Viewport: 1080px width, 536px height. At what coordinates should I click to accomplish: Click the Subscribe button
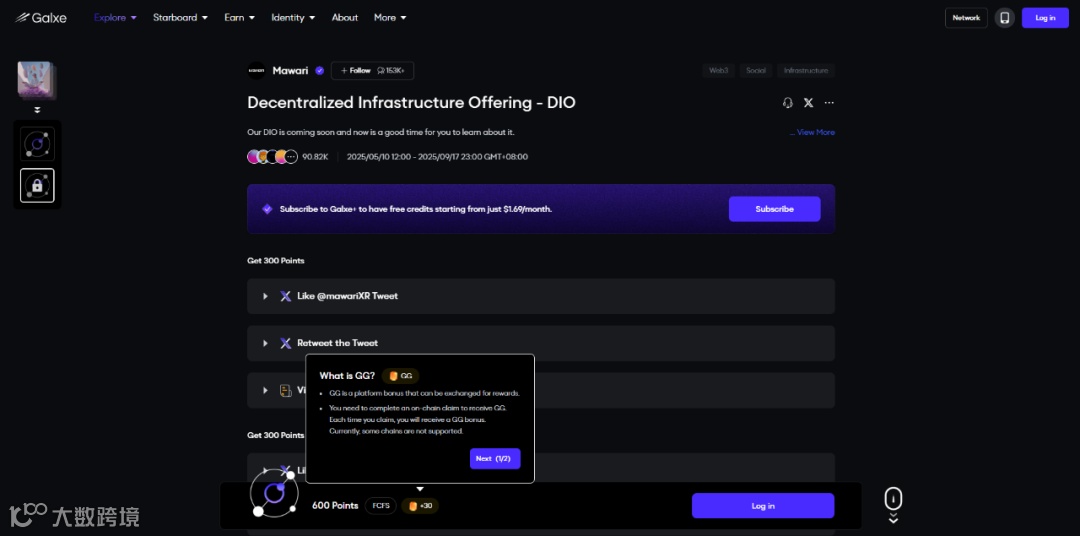click(774, 209)
